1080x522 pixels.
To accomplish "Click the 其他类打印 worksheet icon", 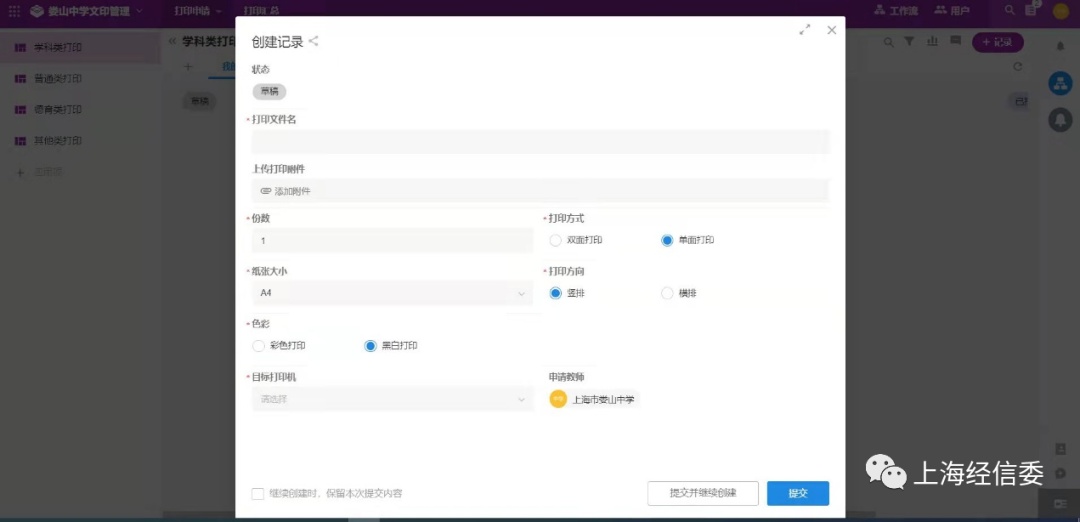I will click(x=21, y=140).
